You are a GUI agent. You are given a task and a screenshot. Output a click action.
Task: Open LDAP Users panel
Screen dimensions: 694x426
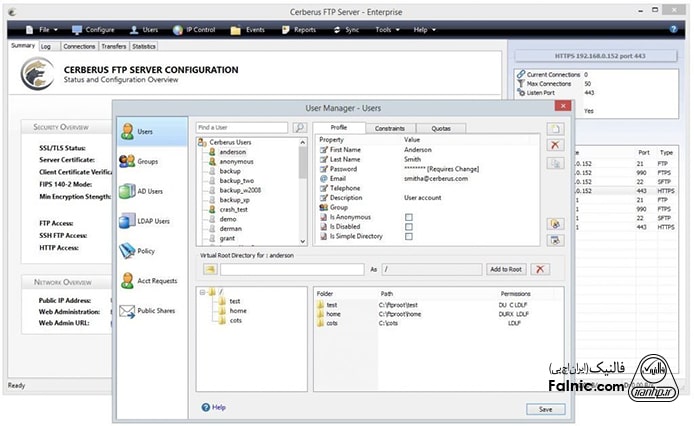(x=152, y=220)
